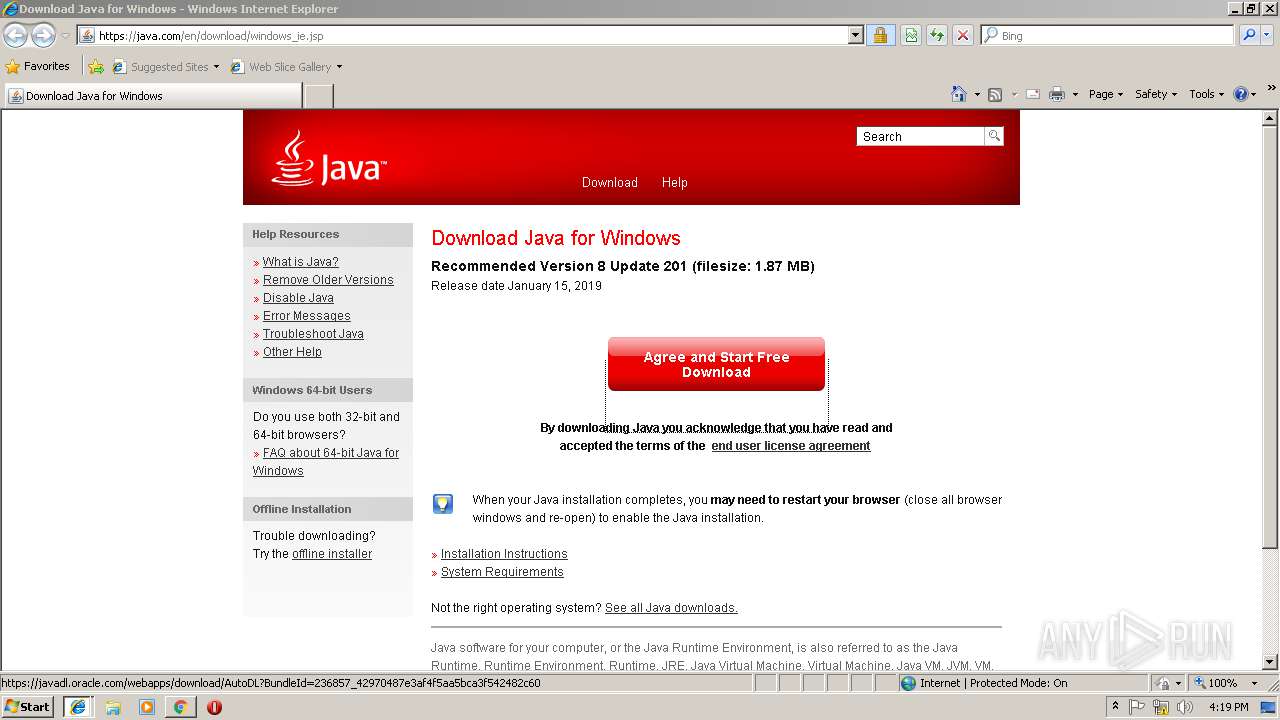1280x720 pixels.
Task: Open the media player taskbar icon
Action: point(147,707)
